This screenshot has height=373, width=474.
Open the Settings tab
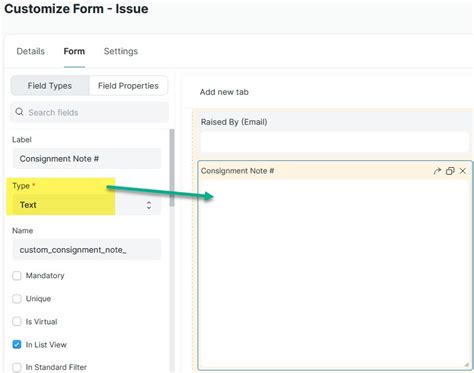coord(121,51)
